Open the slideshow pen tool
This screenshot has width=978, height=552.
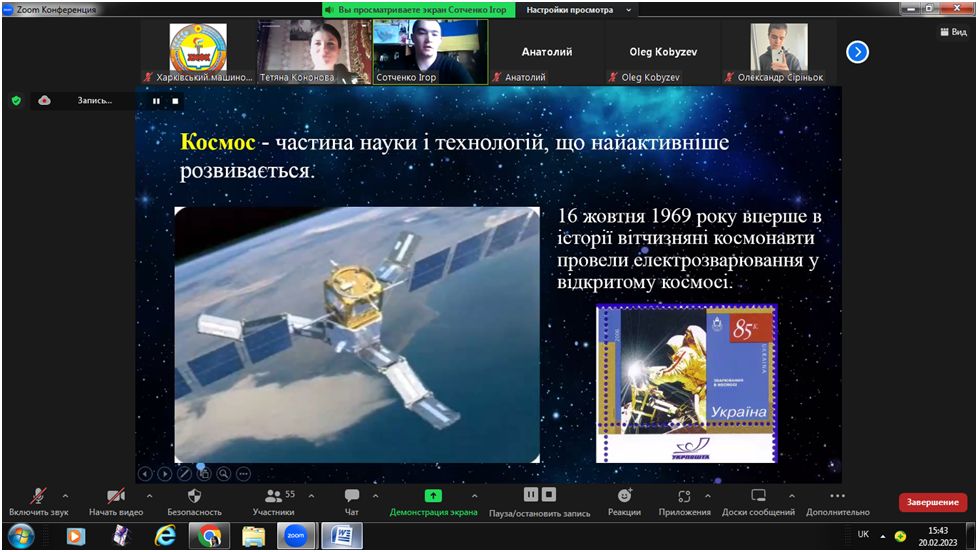[x=184, y=474]
